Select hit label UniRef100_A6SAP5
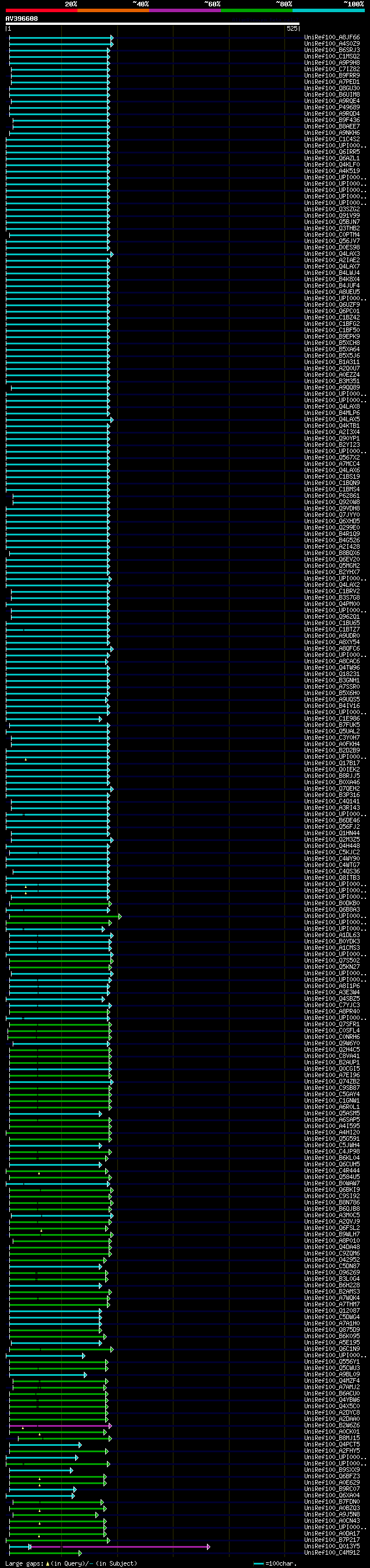 332,1120
